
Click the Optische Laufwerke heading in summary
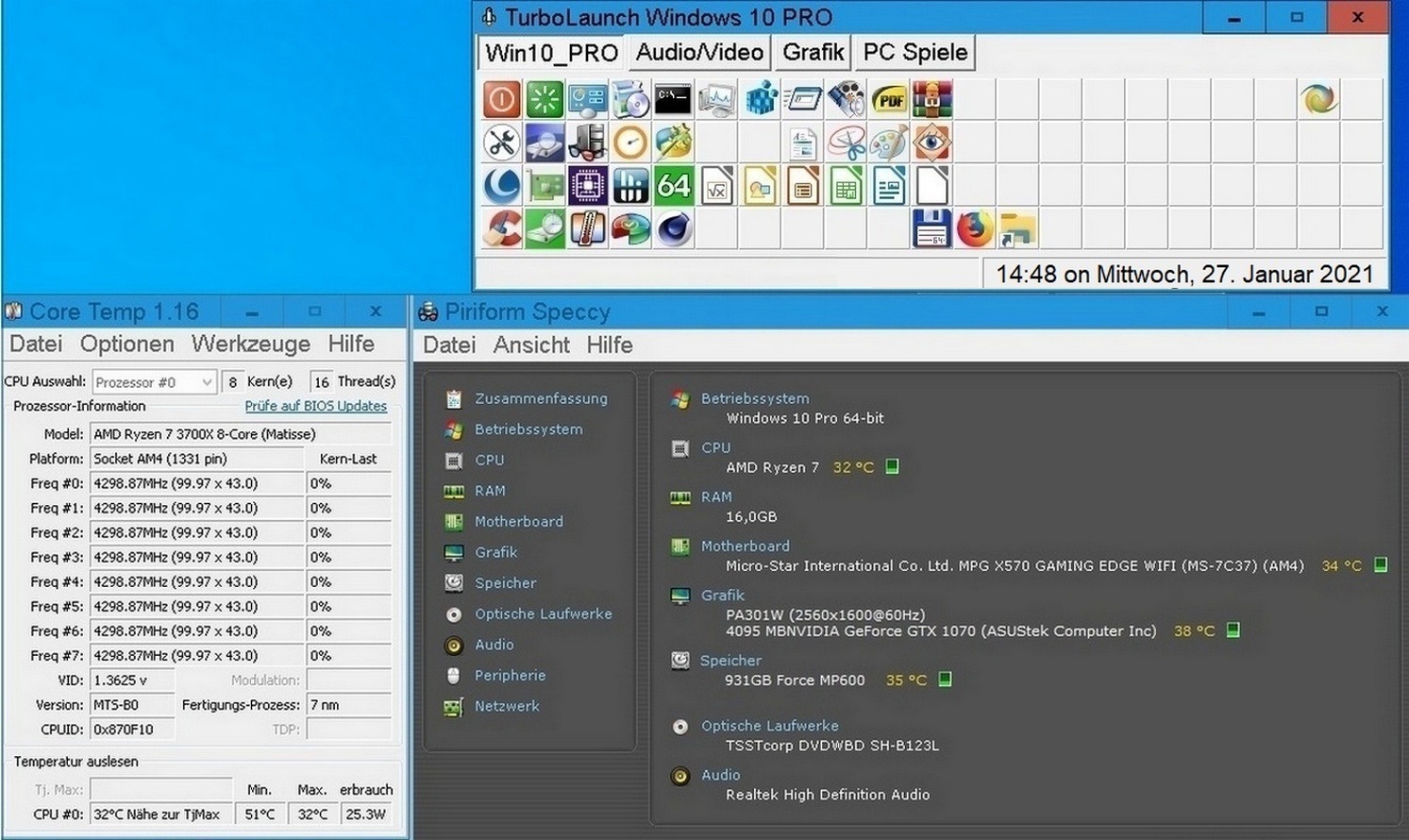[x=769, y=726]
